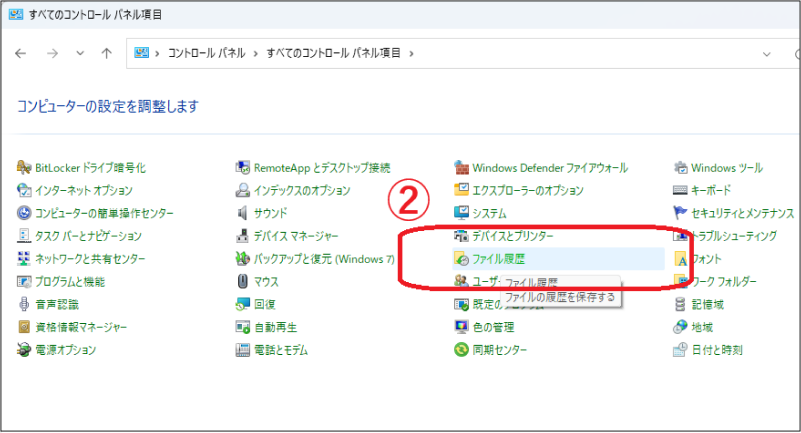Click the キーボード link text
Screen dimensions: 801x433
[x=711, y=190]
